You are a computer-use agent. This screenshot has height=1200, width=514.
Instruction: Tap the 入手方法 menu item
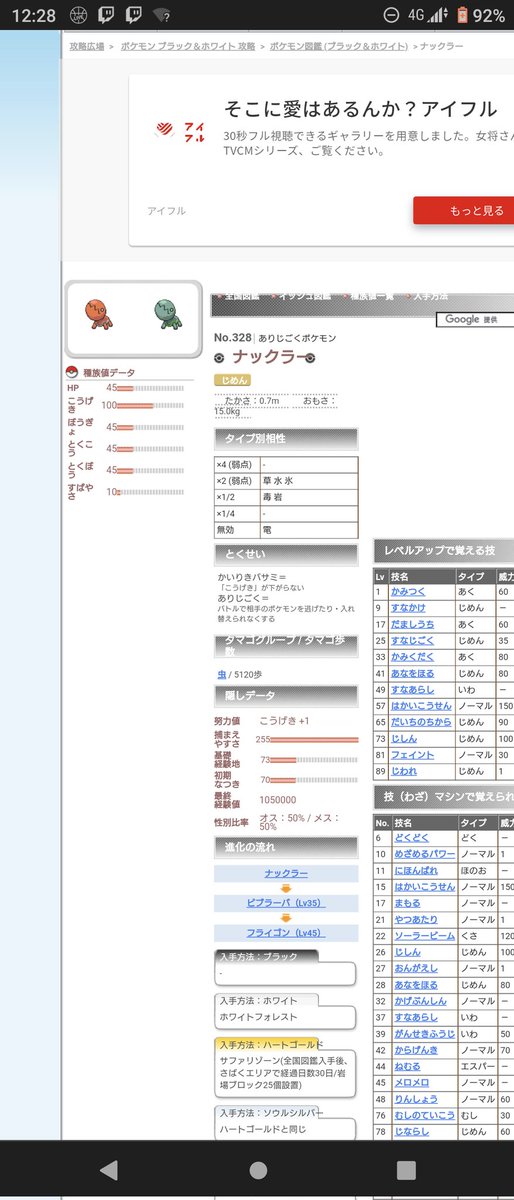(x=432, y=297)
